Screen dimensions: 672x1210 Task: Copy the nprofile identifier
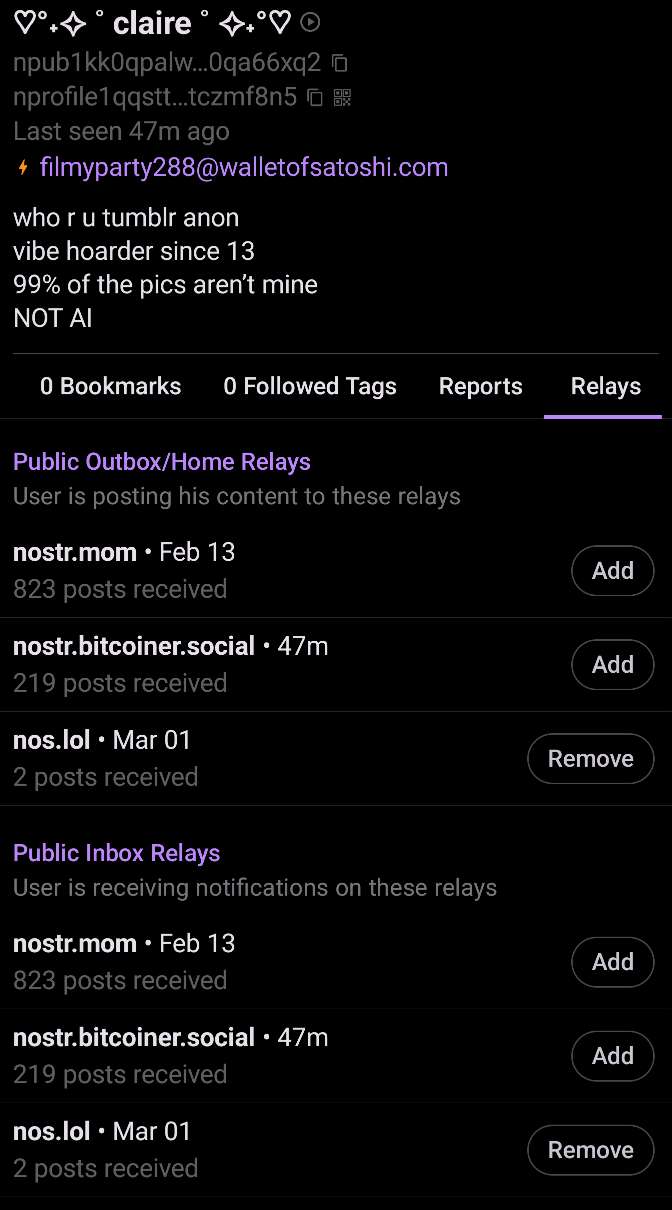tap(315, 97)
